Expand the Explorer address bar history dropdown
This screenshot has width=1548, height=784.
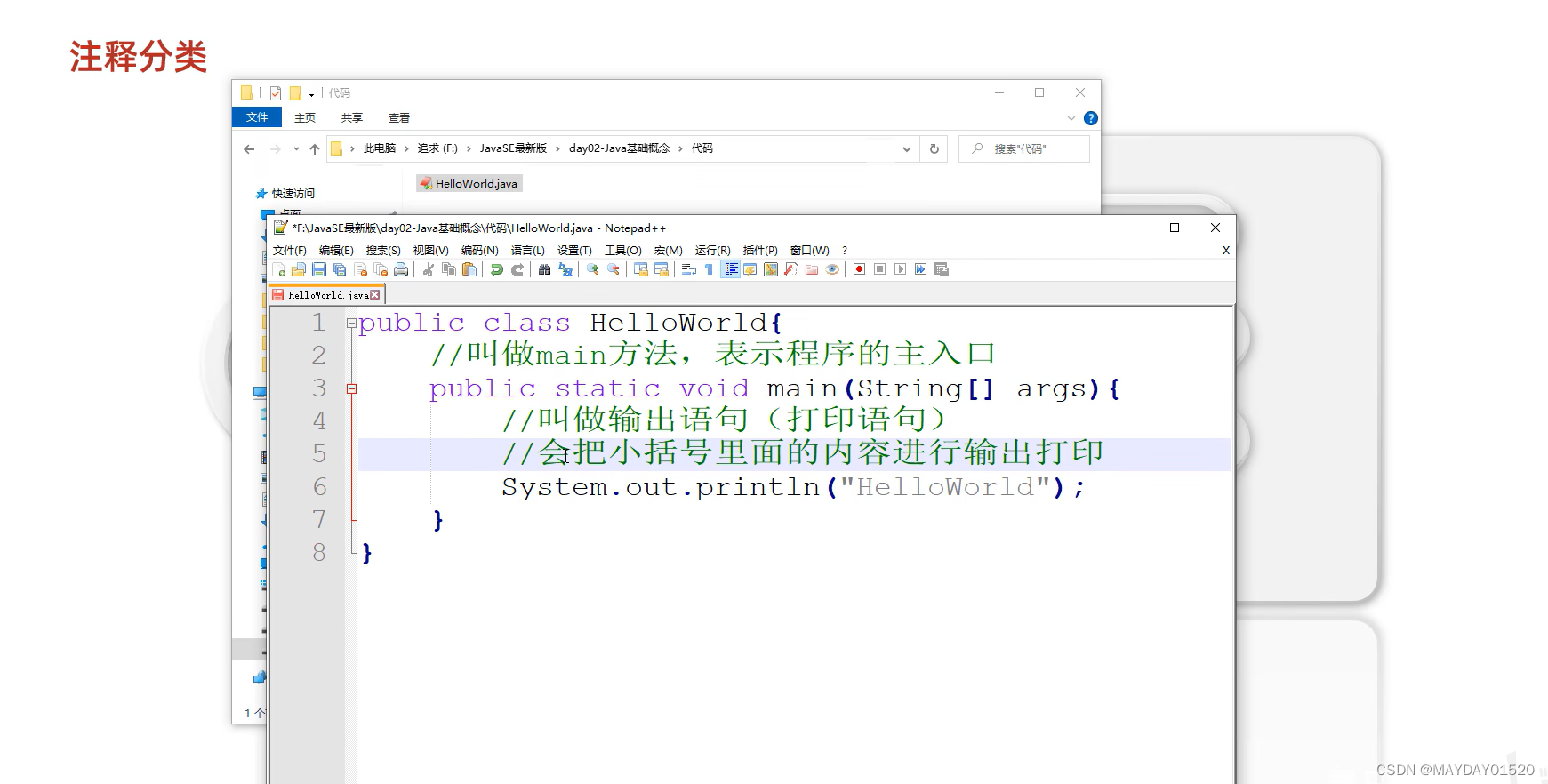(906, 149)
